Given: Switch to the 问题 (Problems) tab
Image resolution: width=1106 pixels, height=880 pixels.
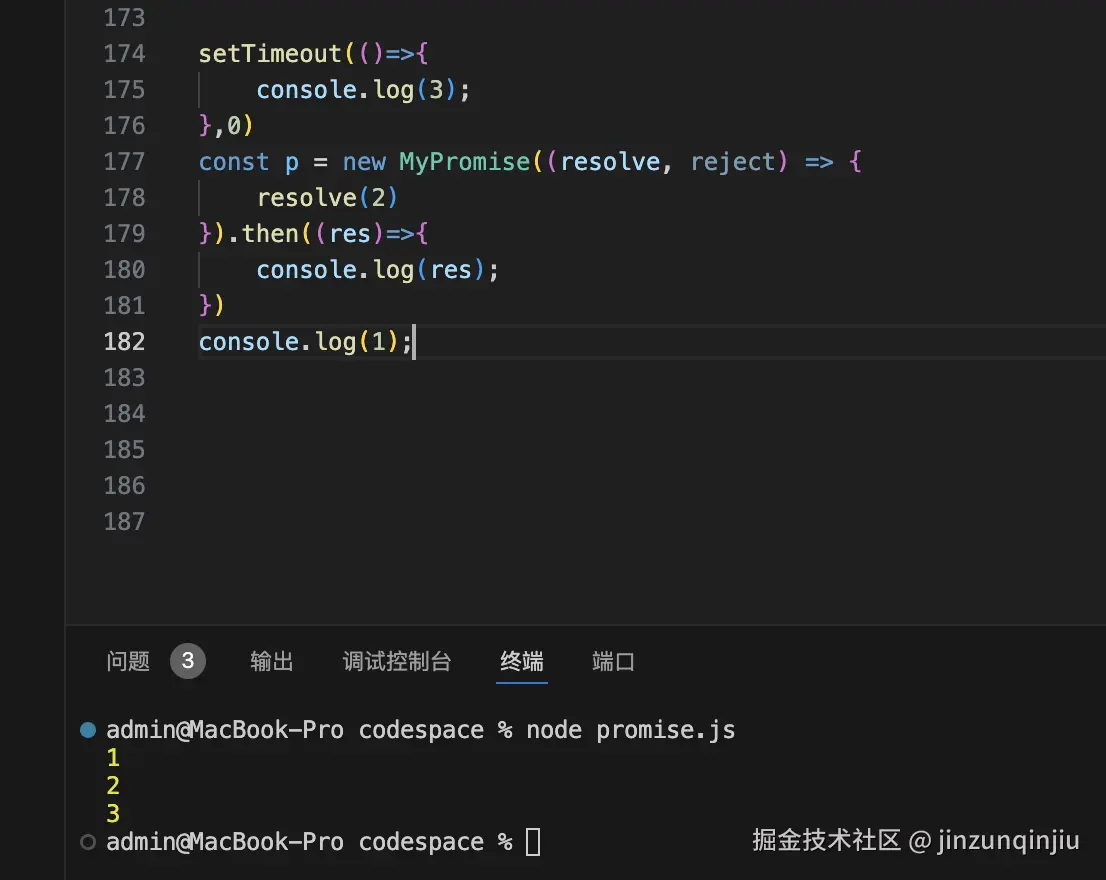Looking at the screenshot, I should [127, 661].
